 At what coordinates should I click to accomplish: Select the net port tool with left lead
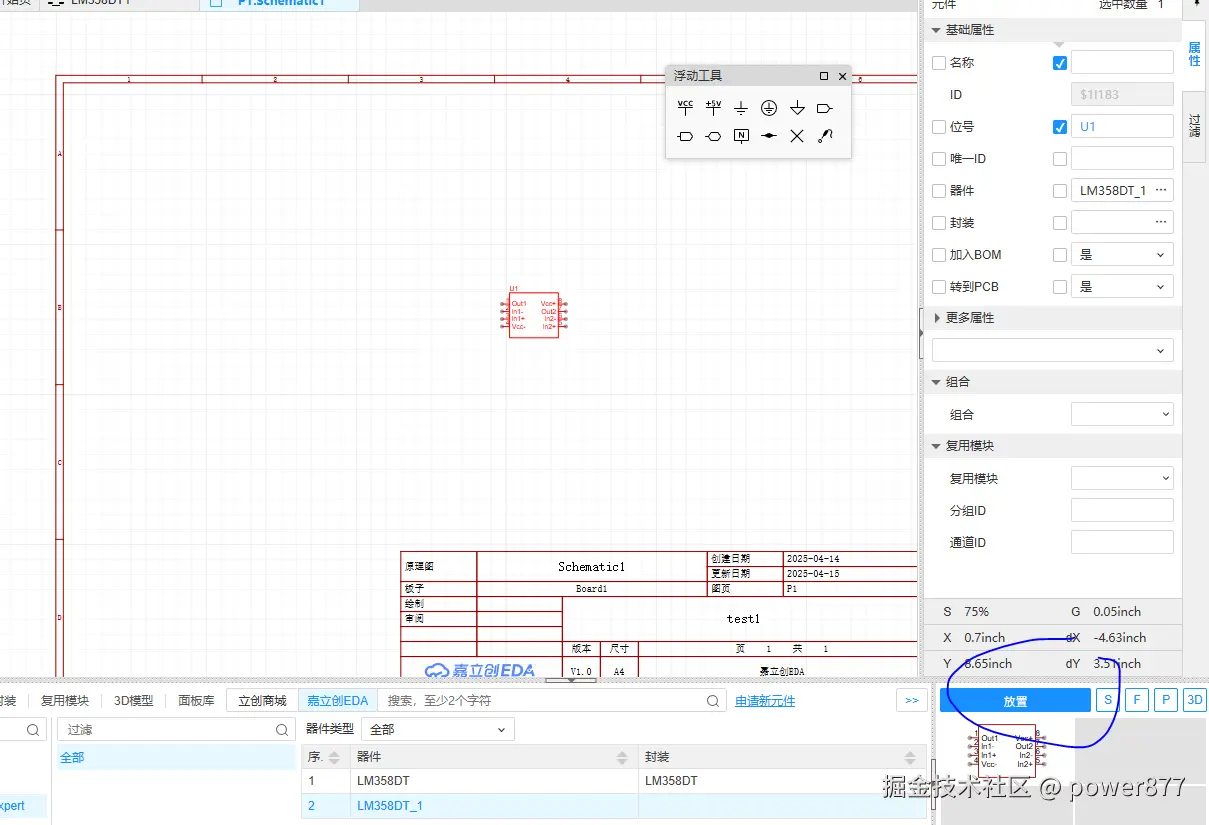coord(685,136)
